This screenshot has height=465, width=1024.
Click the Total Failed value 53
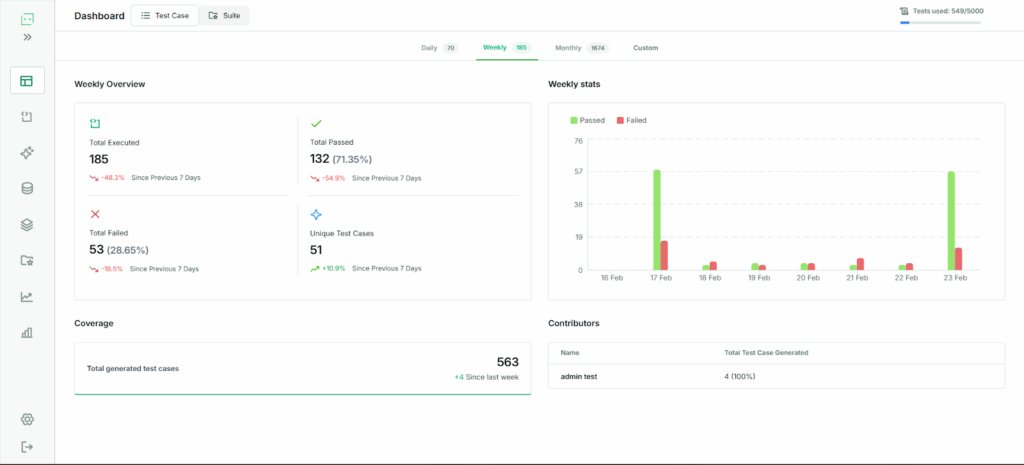click(x=95, y=249)
